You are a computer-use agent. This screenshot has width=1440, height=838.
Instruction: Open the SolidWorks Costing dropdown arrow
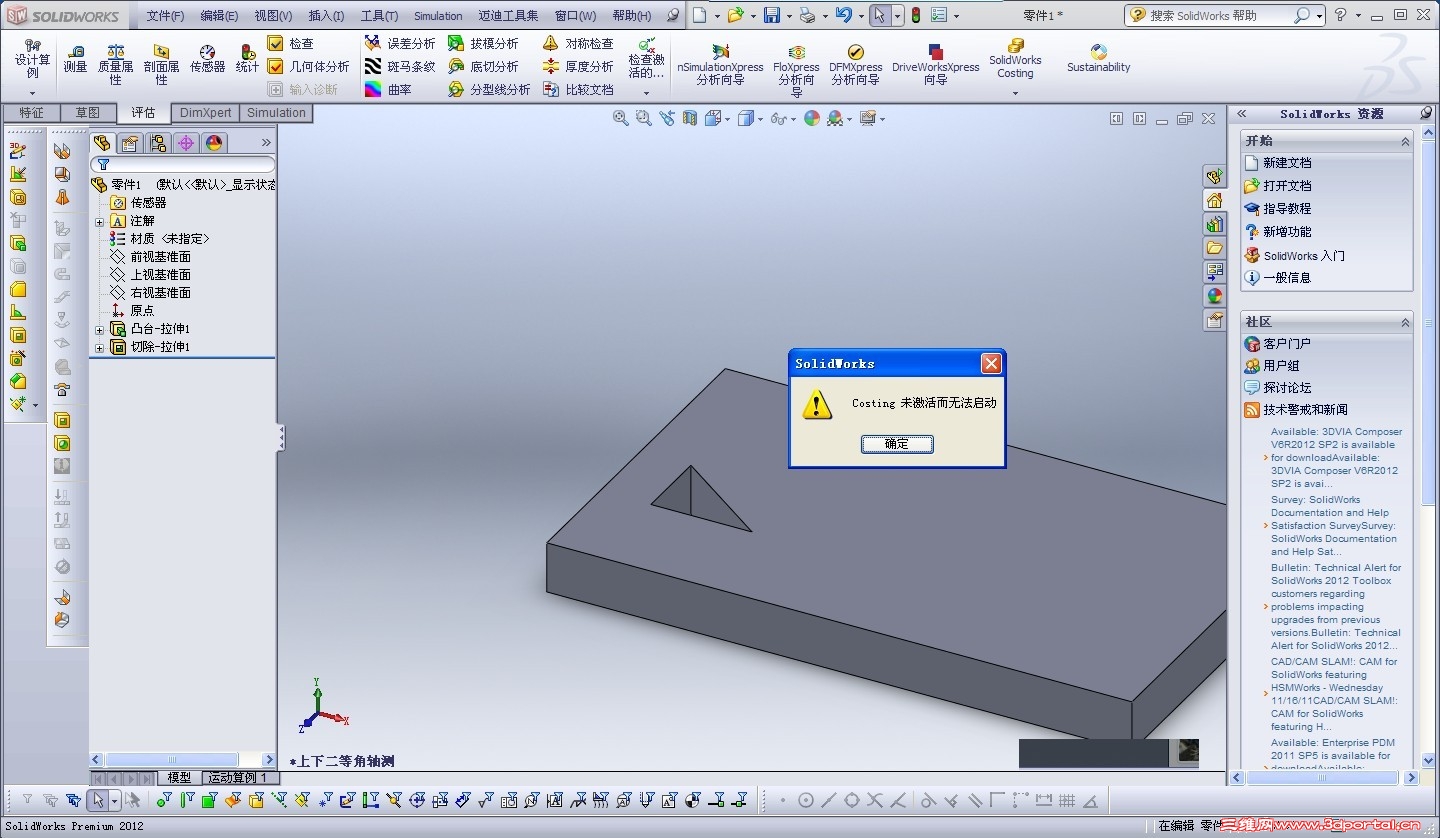(1015, 94)
